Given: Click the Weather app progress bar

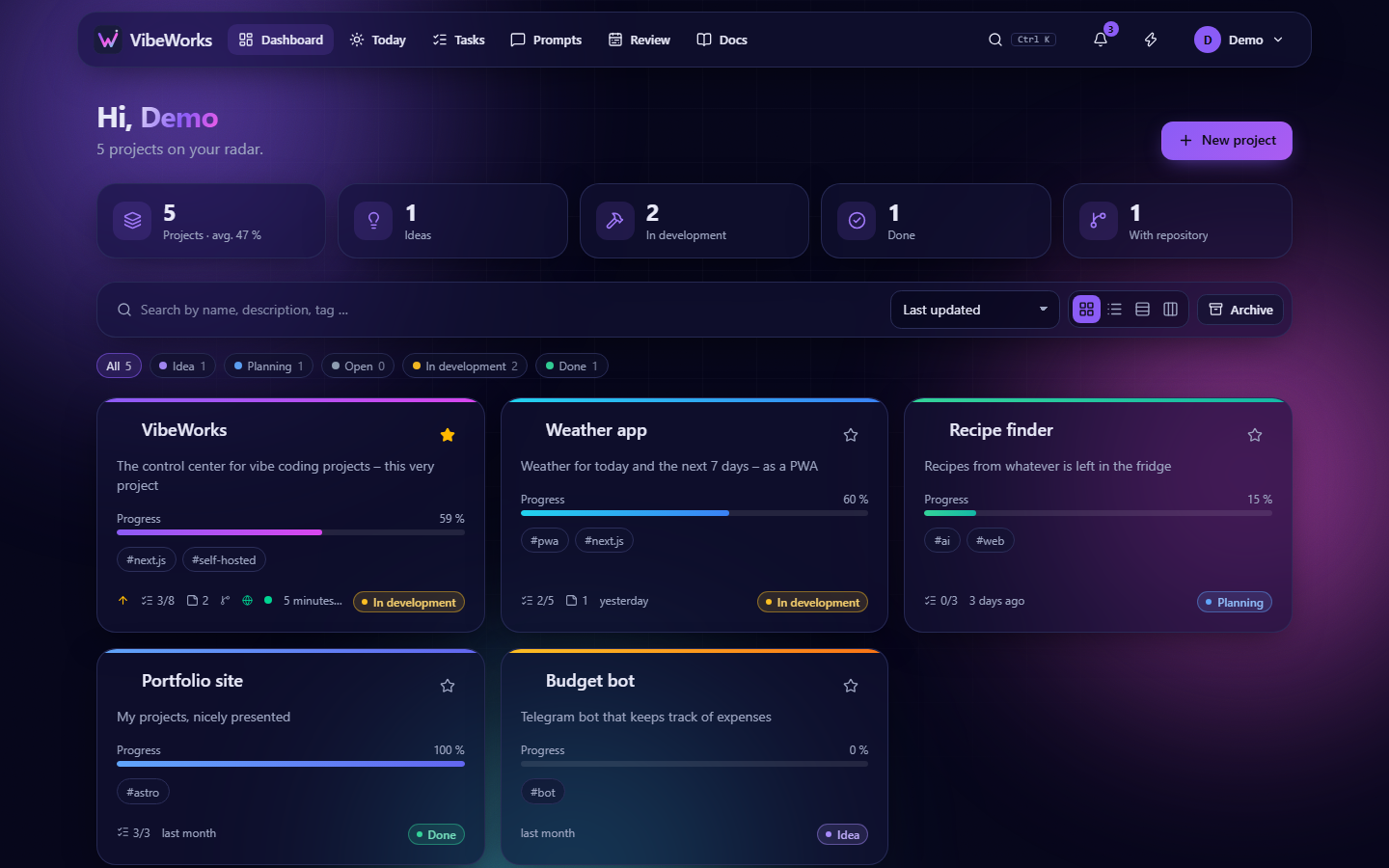Looking at the screenshot, I should pos(694,513).
